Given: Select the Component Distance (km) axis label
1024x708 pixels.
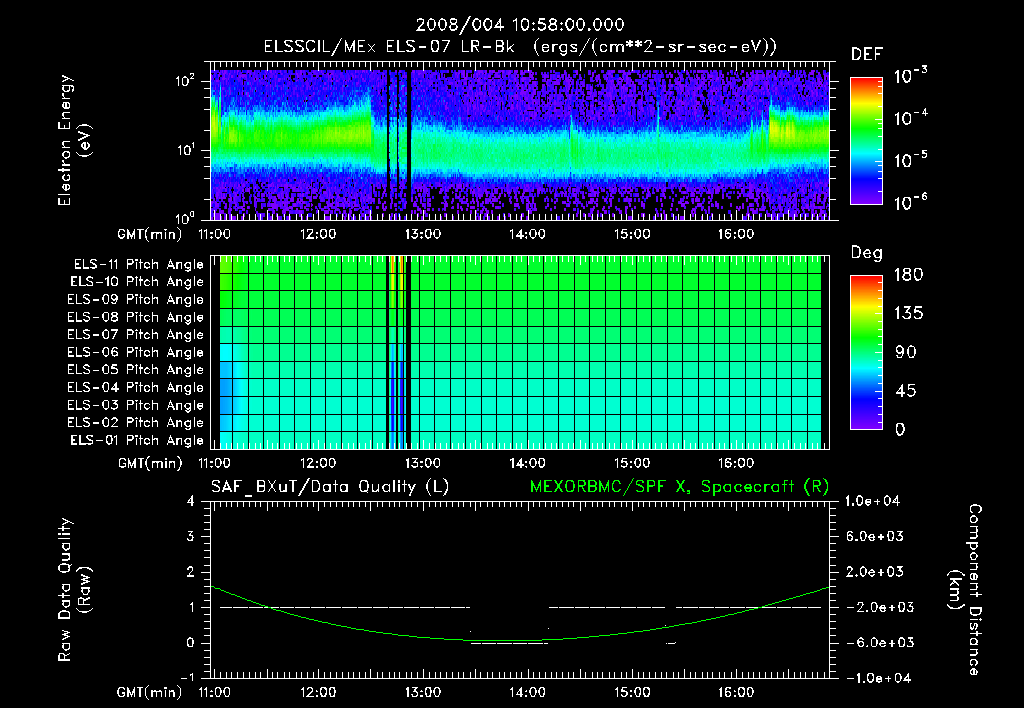Looking at the screenshot, I should [x=965, y=590].
